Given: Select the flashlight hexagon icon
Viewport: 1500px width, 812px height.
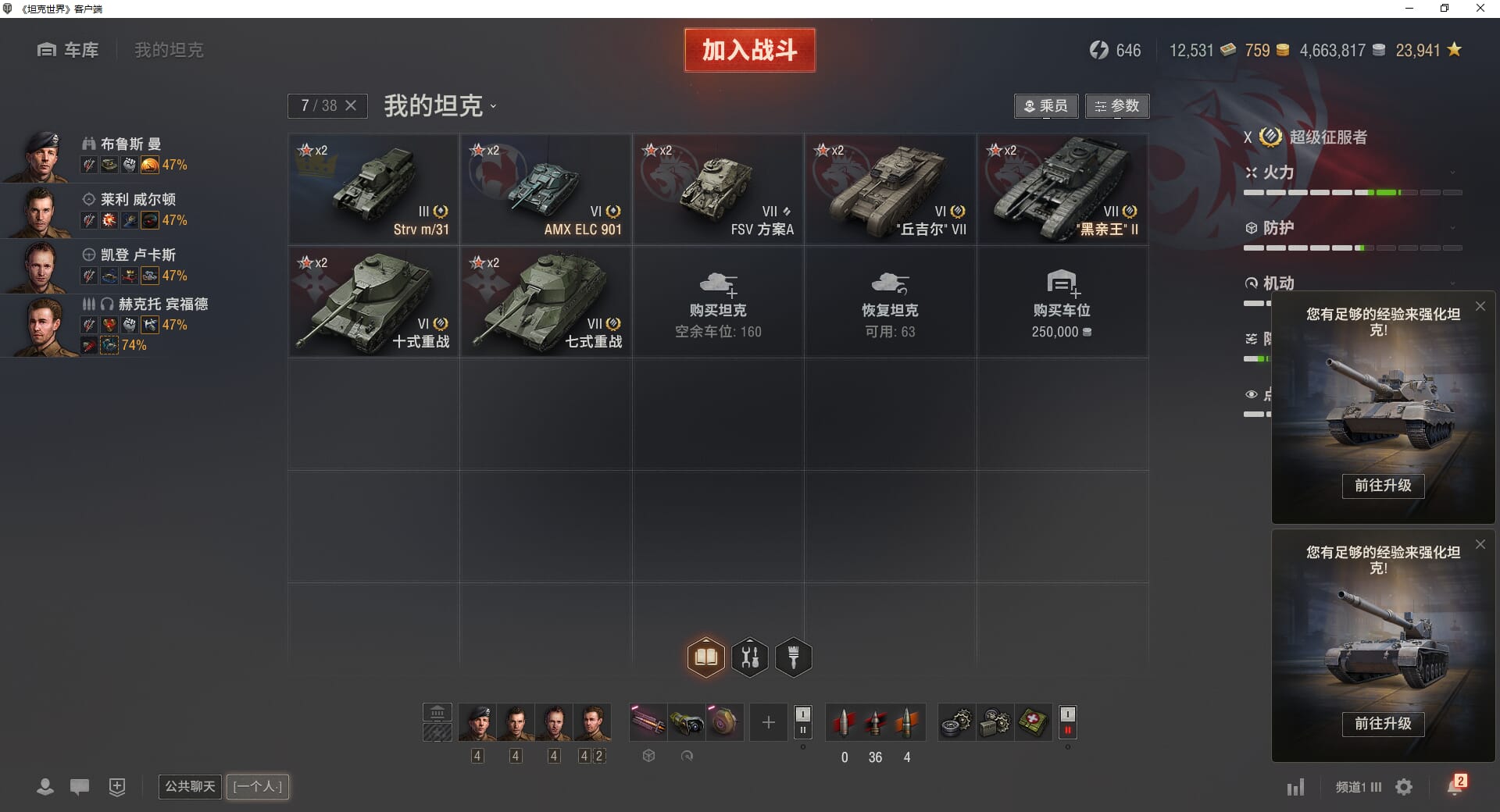Looking at the screenshot, I should tap(794, 657).
